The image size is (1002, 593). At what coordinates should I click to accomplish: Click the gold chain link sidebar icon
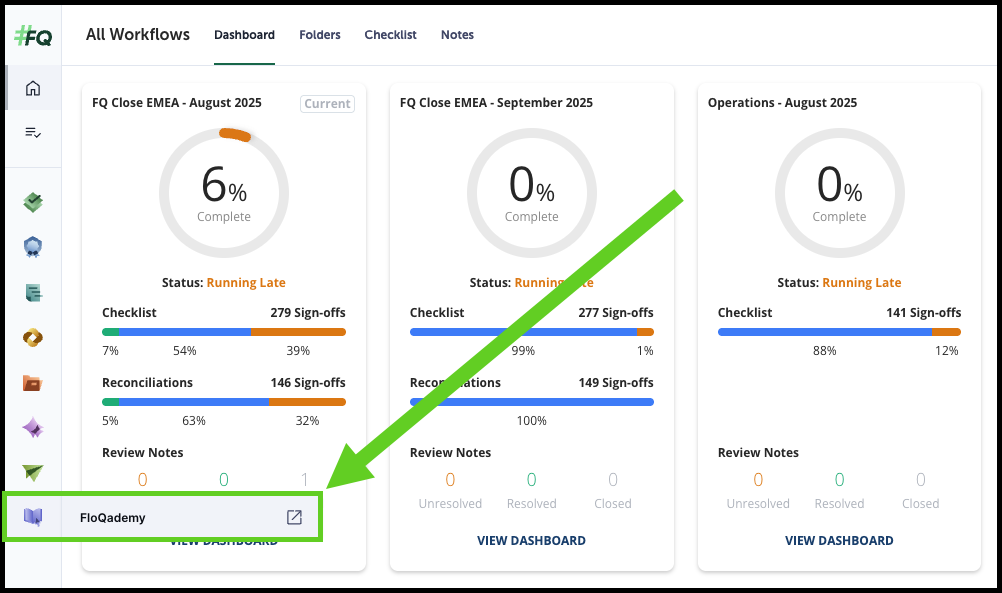click(33, 338)
